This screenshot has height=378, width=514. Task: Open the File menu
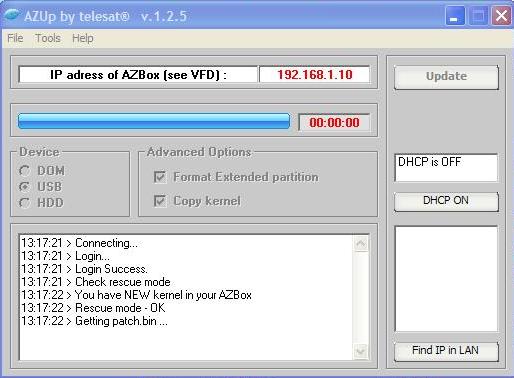(15, 38)
